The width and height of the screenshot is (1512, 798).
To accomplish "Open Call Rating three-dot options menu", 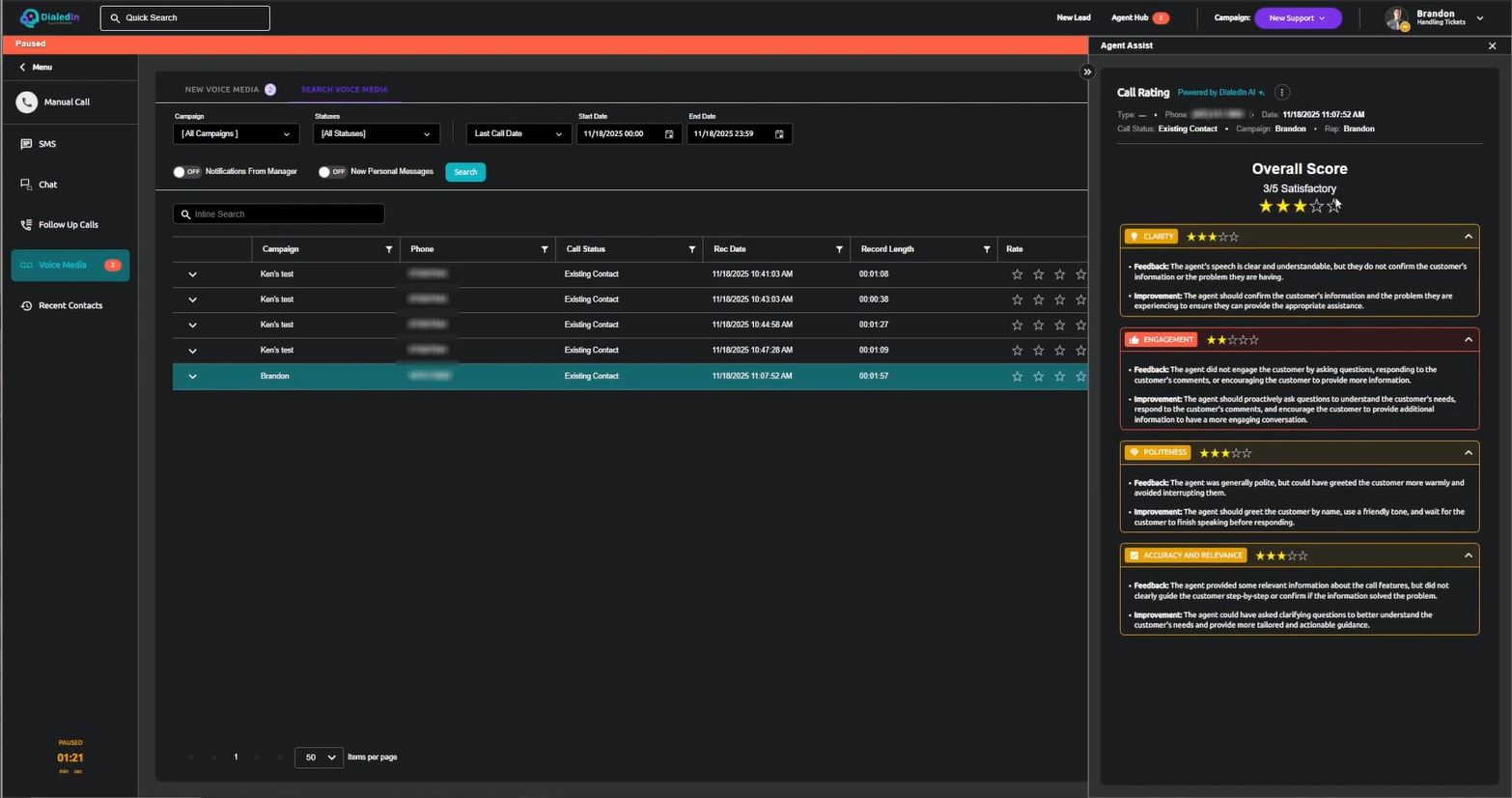I will tap(1281, 93).
